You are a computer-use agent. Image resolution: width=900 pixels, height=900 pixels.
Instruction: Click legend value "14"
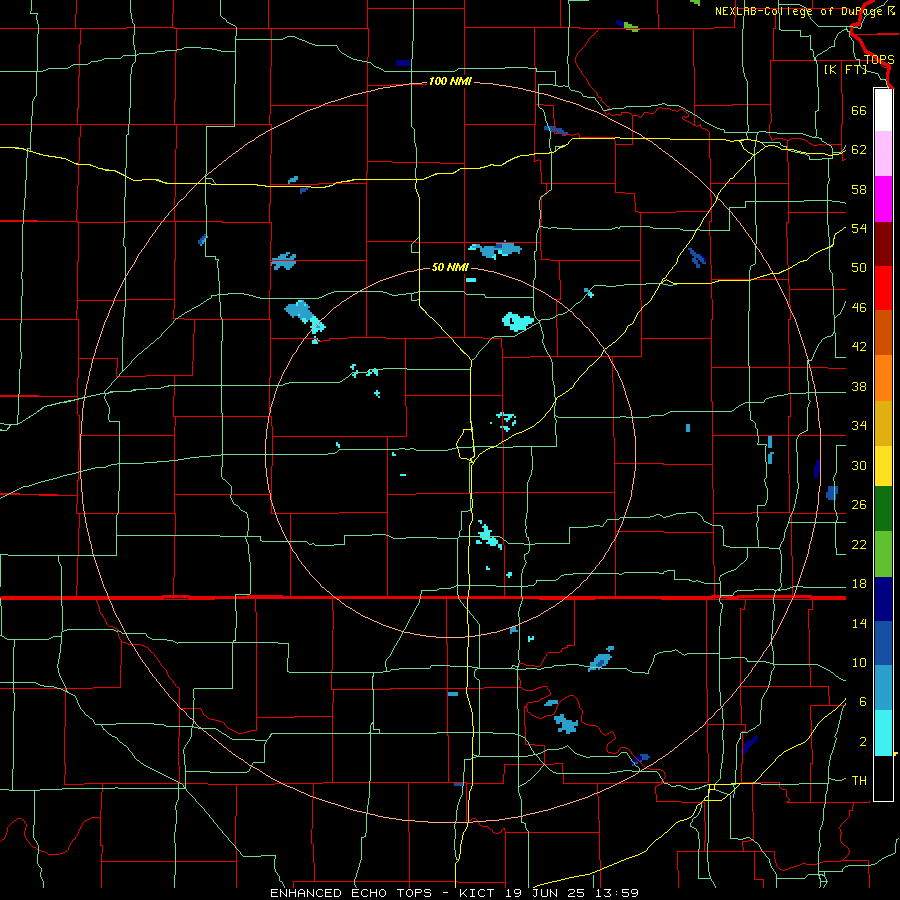coord(859,624)
